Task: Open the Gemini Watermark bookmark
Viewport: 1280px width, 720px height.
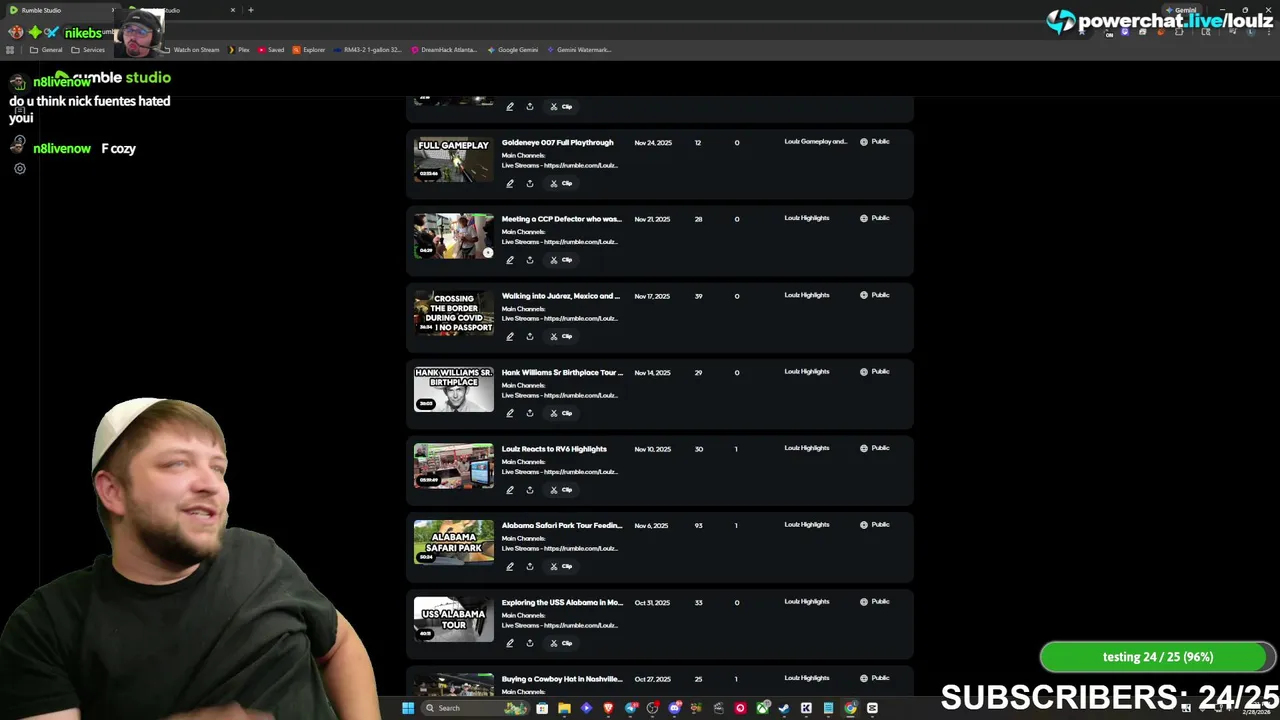Action: (x=579, y=50)
